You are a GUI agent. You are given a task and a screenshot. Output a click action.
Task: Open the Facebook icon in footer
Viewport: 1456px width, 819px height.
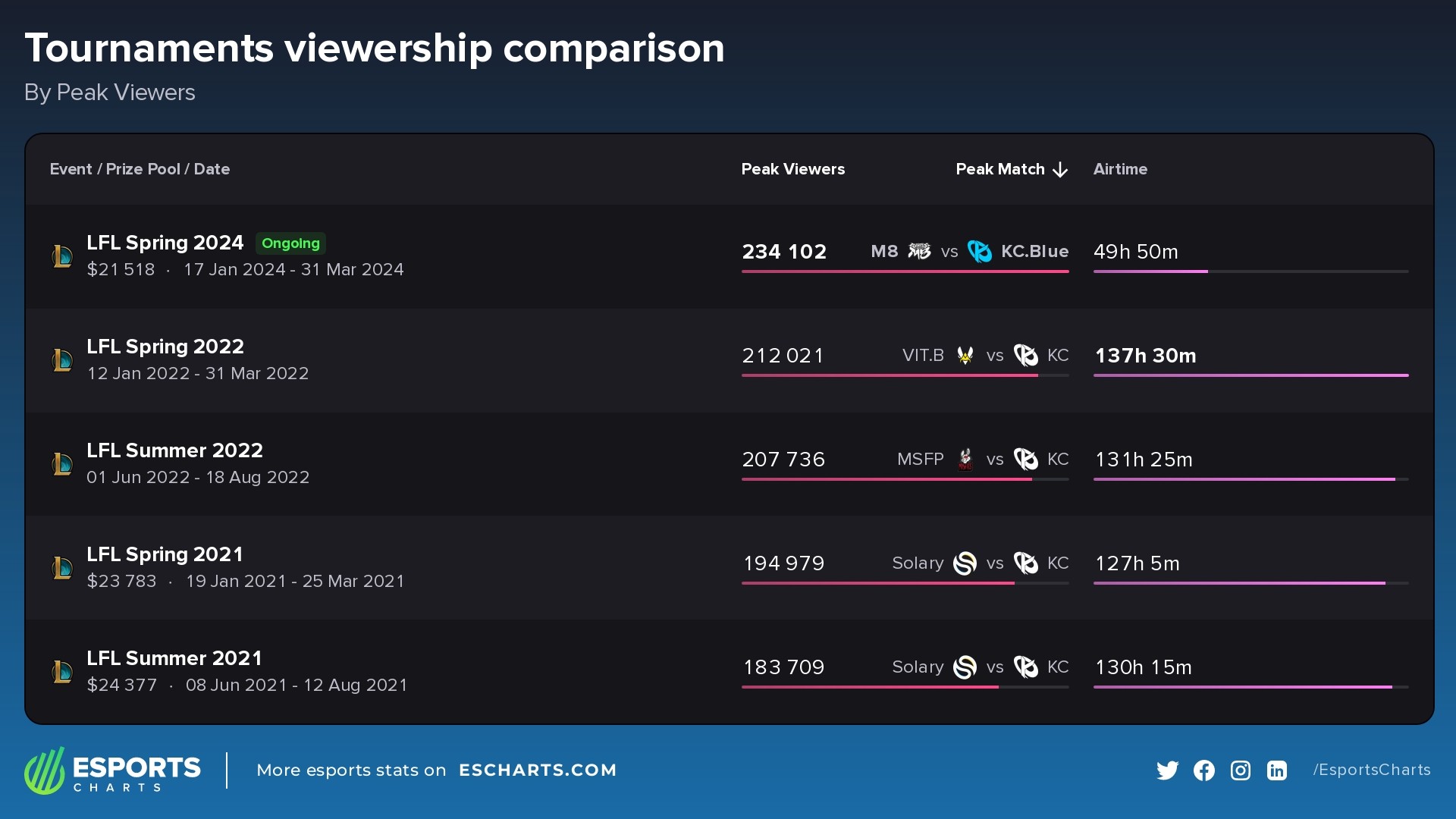[1204, 770]
